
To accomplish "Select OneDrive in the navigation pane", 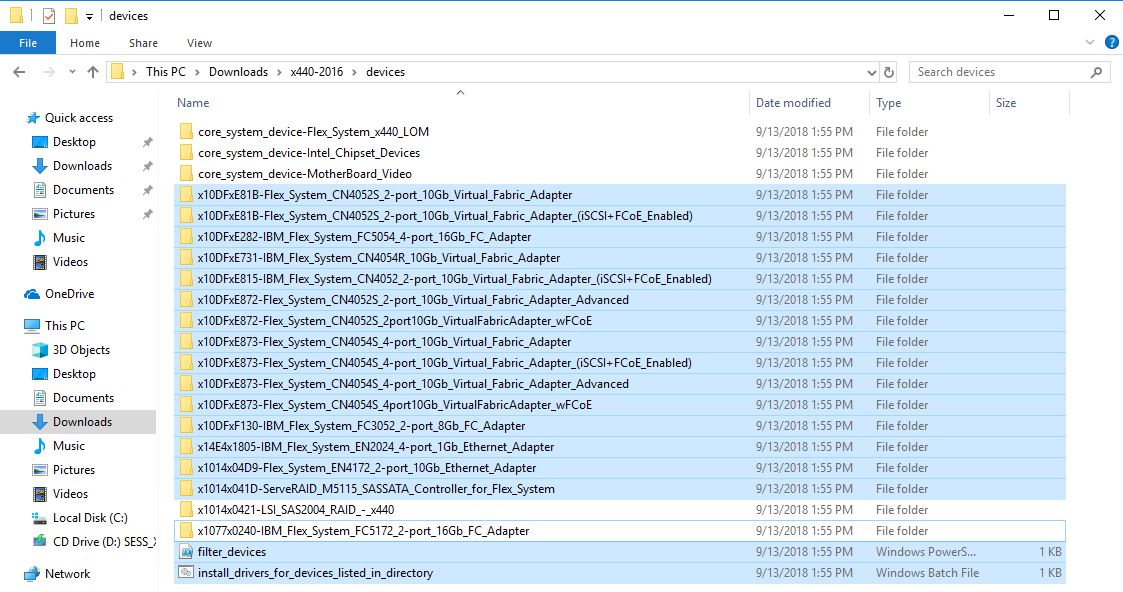I will (69, 294).
